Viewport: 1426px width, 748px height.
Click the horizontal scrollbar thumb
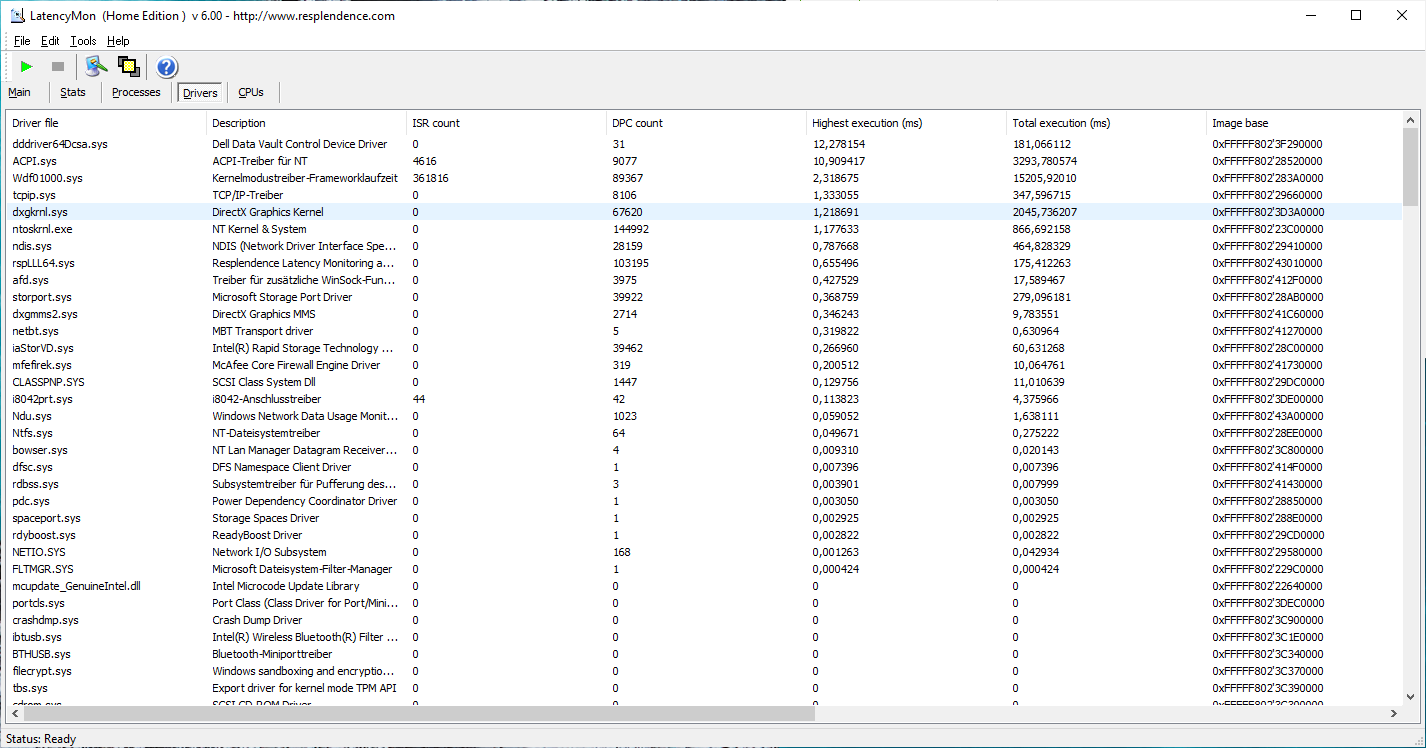[x=421, y=713]
